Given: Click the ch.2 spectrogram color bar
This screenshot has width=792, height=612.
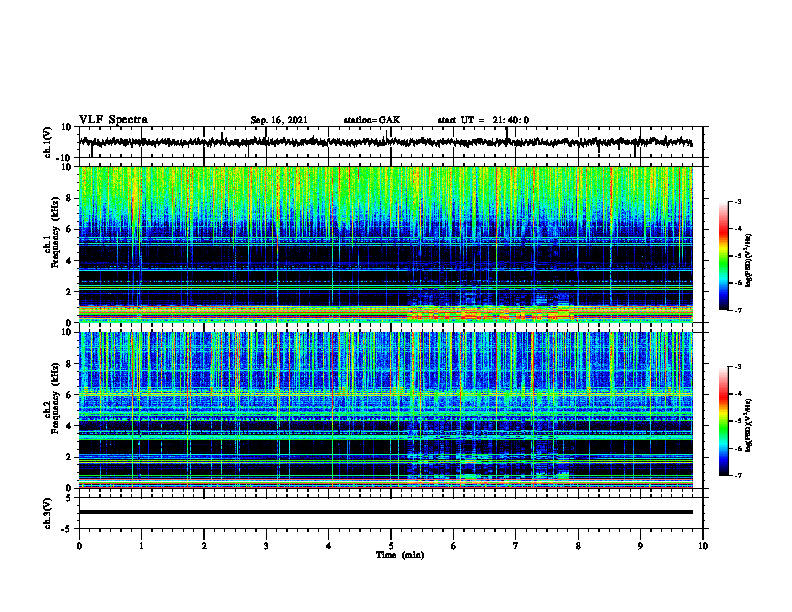Looking at the screenshot, I should 723,421.
